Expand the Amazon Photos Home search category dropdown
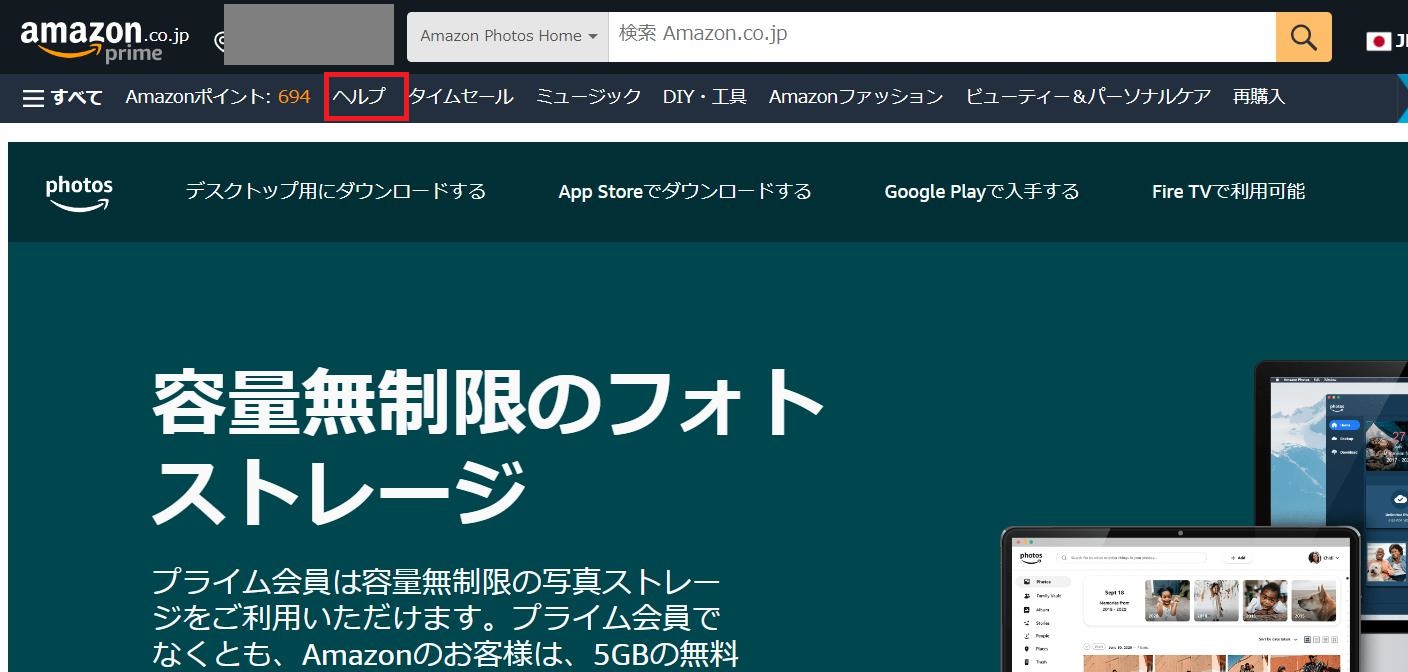Screen dimensions: 1408x672 508,36
